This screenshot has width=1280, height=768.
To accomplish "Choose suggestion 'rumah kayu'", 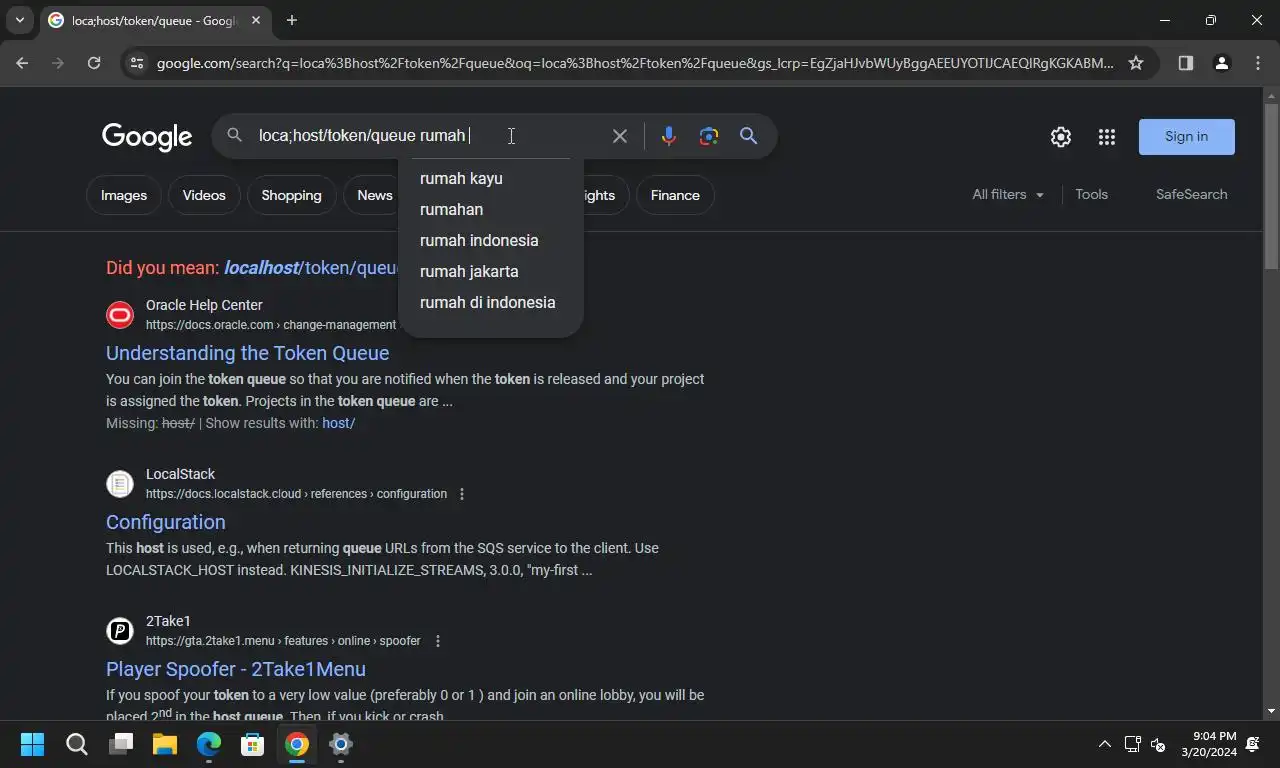I will (x=490, y=178).
